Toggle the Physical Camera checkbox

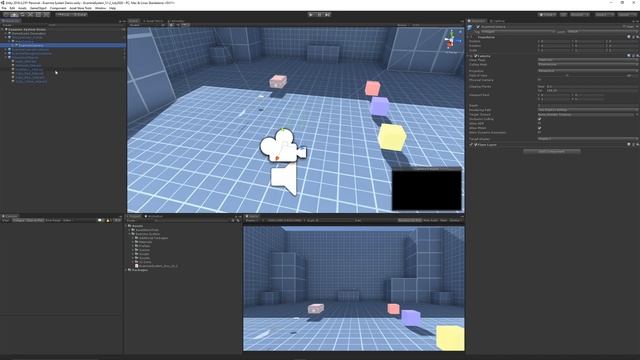pyautogui.click(x=540, y=80)
